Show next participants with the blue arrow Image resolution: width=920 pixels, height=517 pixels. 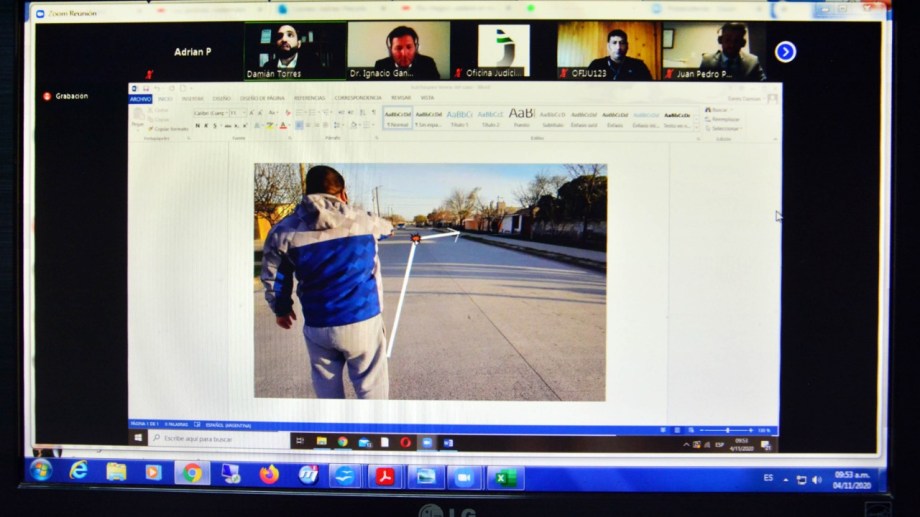[x=785, y=52]
